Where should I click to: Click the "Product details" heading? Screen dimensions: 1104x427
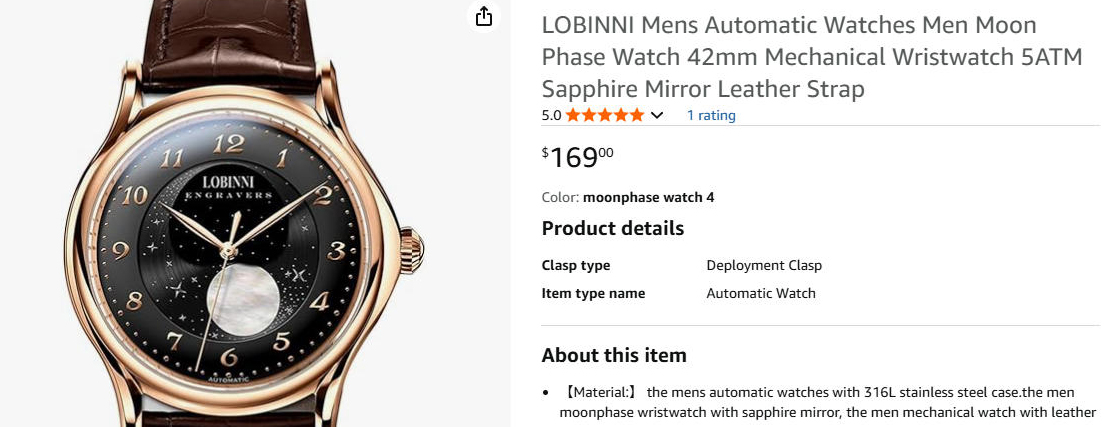click(612, 228)
